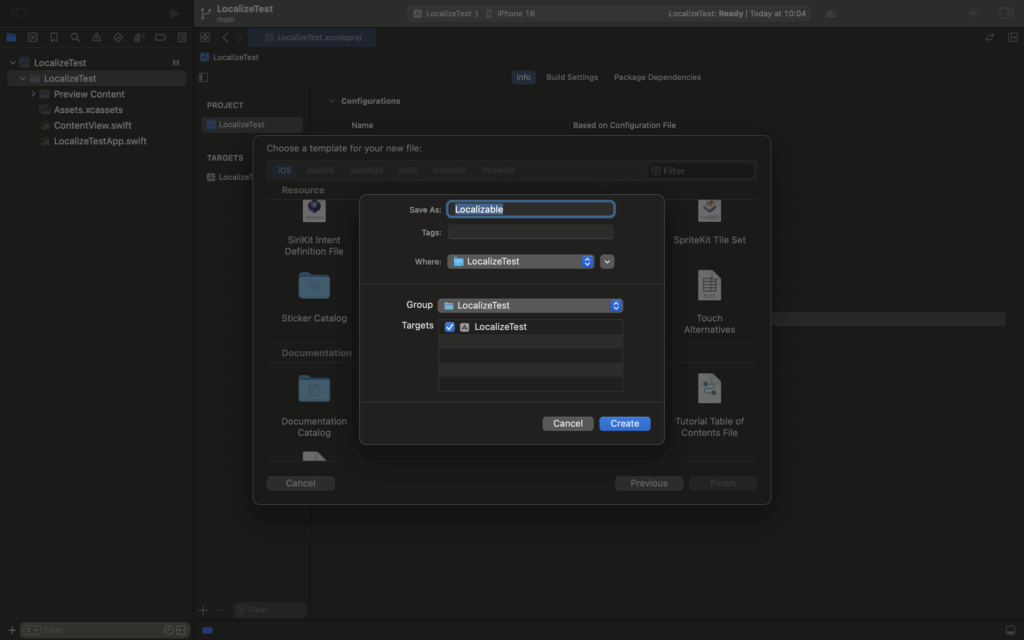Open the Source Control navigator
This screenshot has width=1024, height=640.
click(x=33, y=37)
